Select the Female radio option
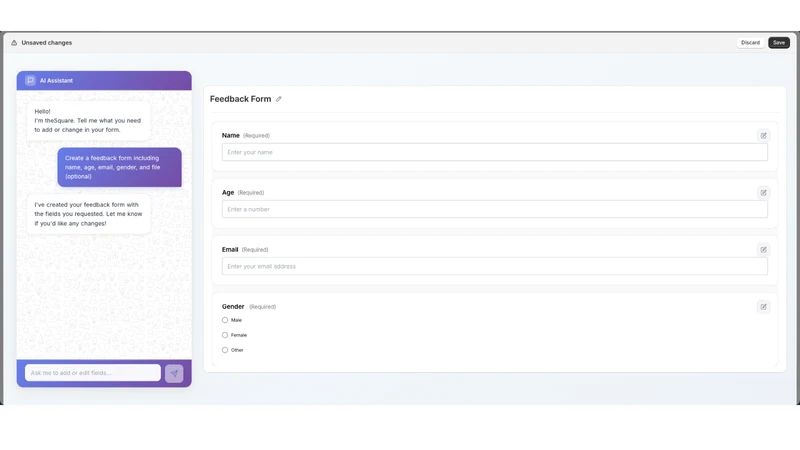 [x=225, y=335]
